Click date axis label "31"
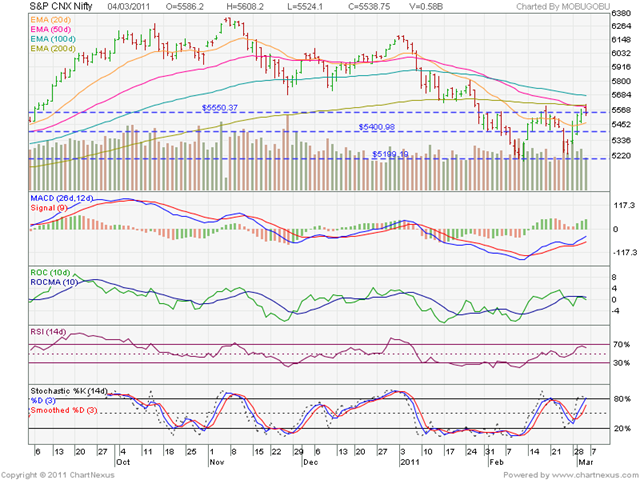640x480 pixels. click(490, 452)
